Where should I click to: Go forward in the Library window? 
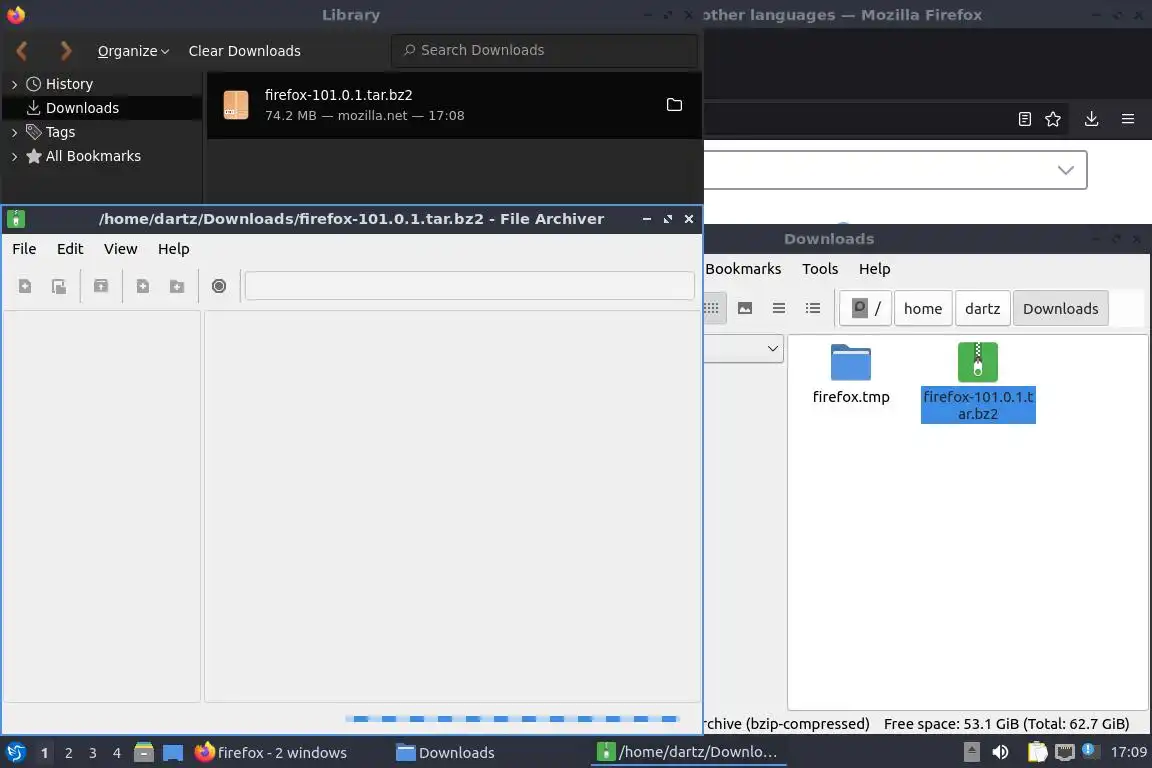[x=66, y=51]
